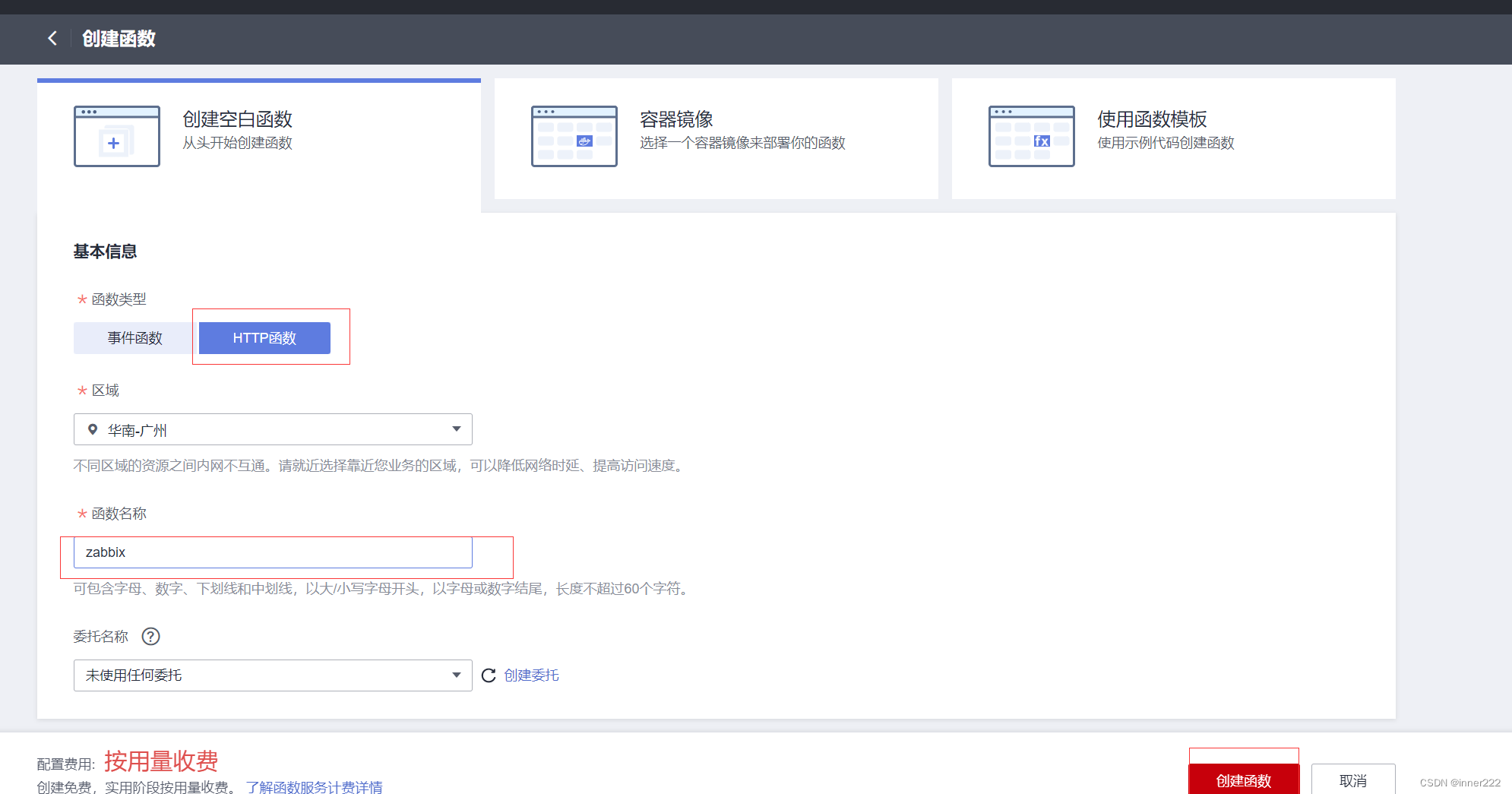The image size is (1512, 794).
Task: Choose HTTP函数 function type
Action: 264,338
